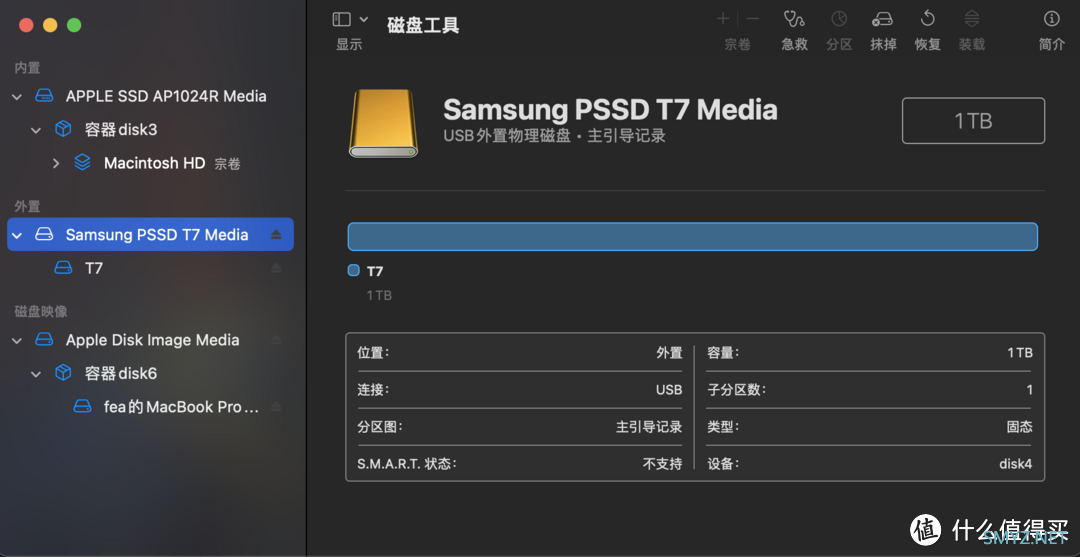Click the 磁盘映像 sidebar section header
The width and height of the screenshot is (1080, 557).
(x=41, y=311)
